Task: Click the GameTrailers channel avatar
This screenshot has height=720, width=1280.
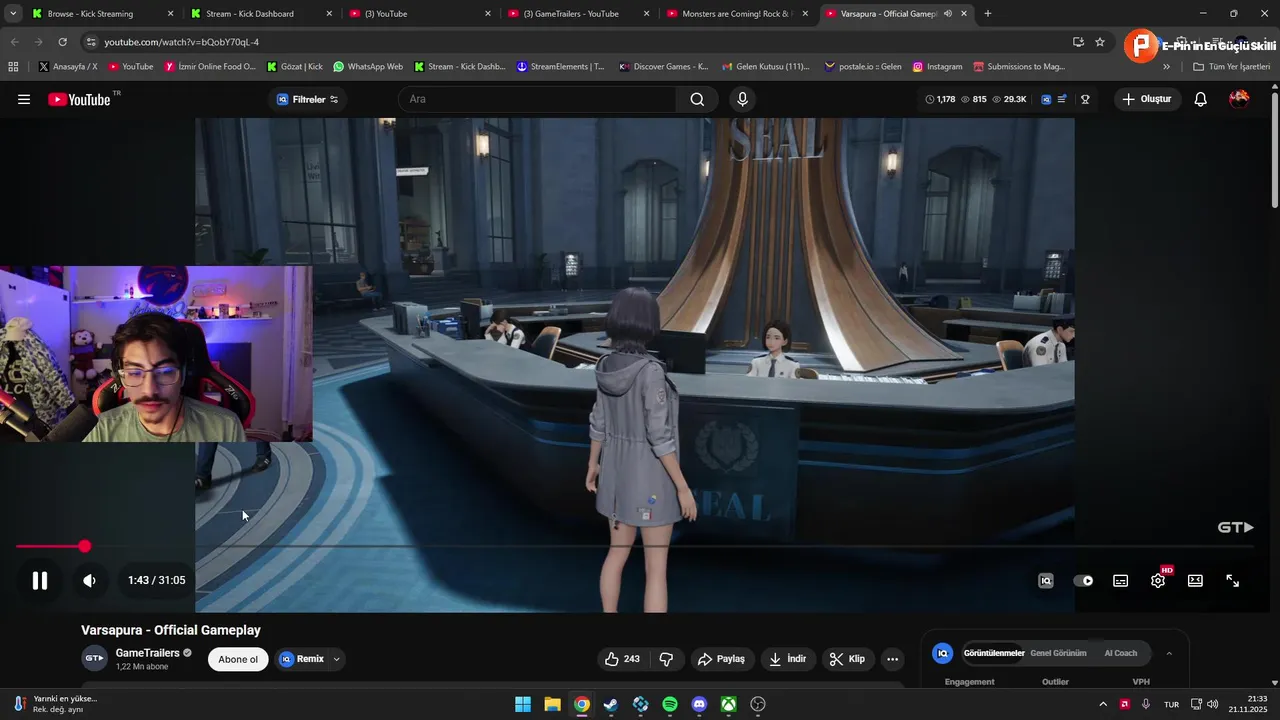Action: 94,658
